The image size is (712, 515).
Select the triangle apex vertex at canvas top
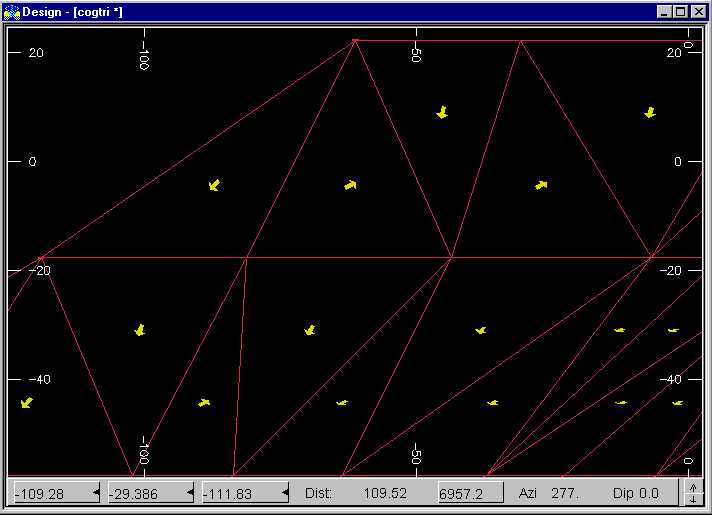tap(355, 41)
